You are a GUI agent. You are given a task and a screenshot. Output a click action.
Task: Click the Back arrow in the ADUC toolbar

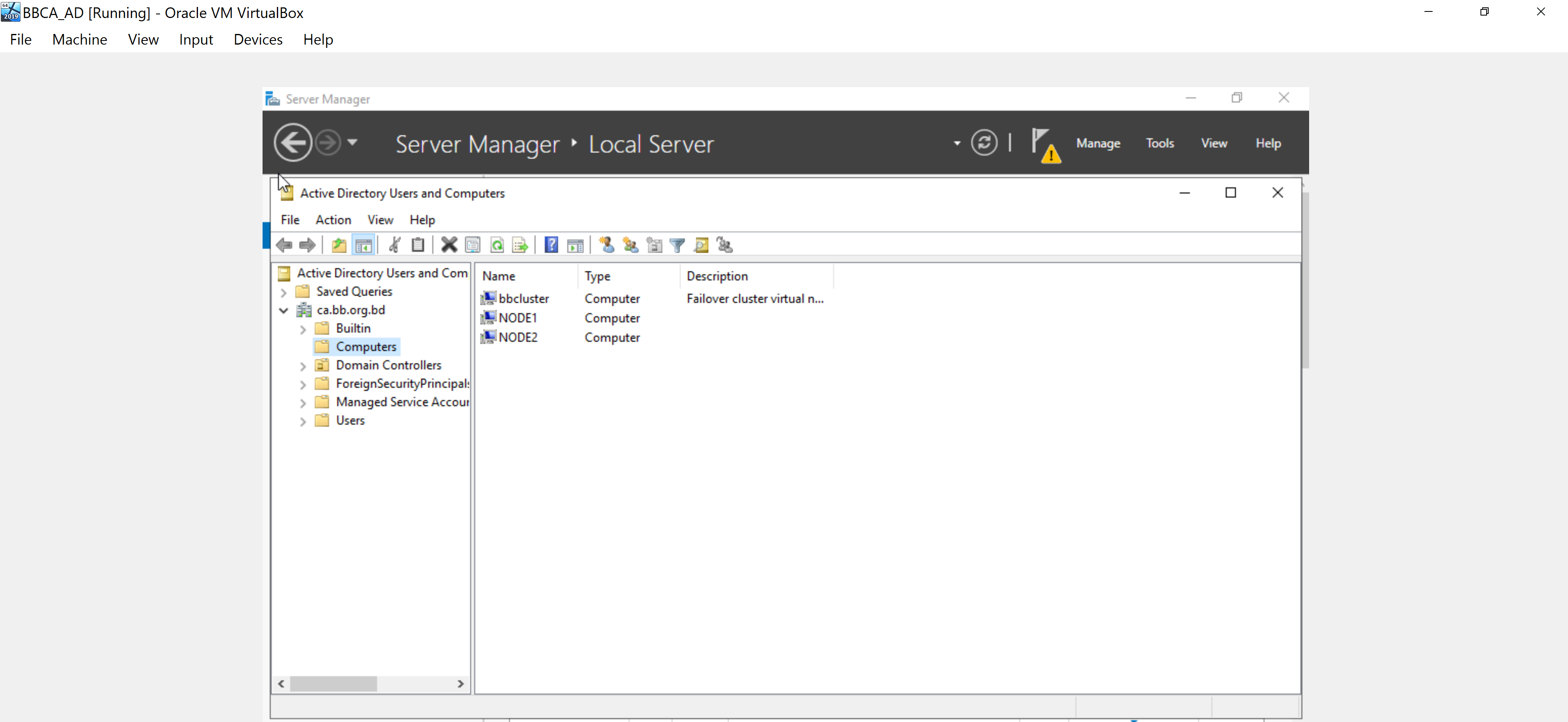point(284,245)
